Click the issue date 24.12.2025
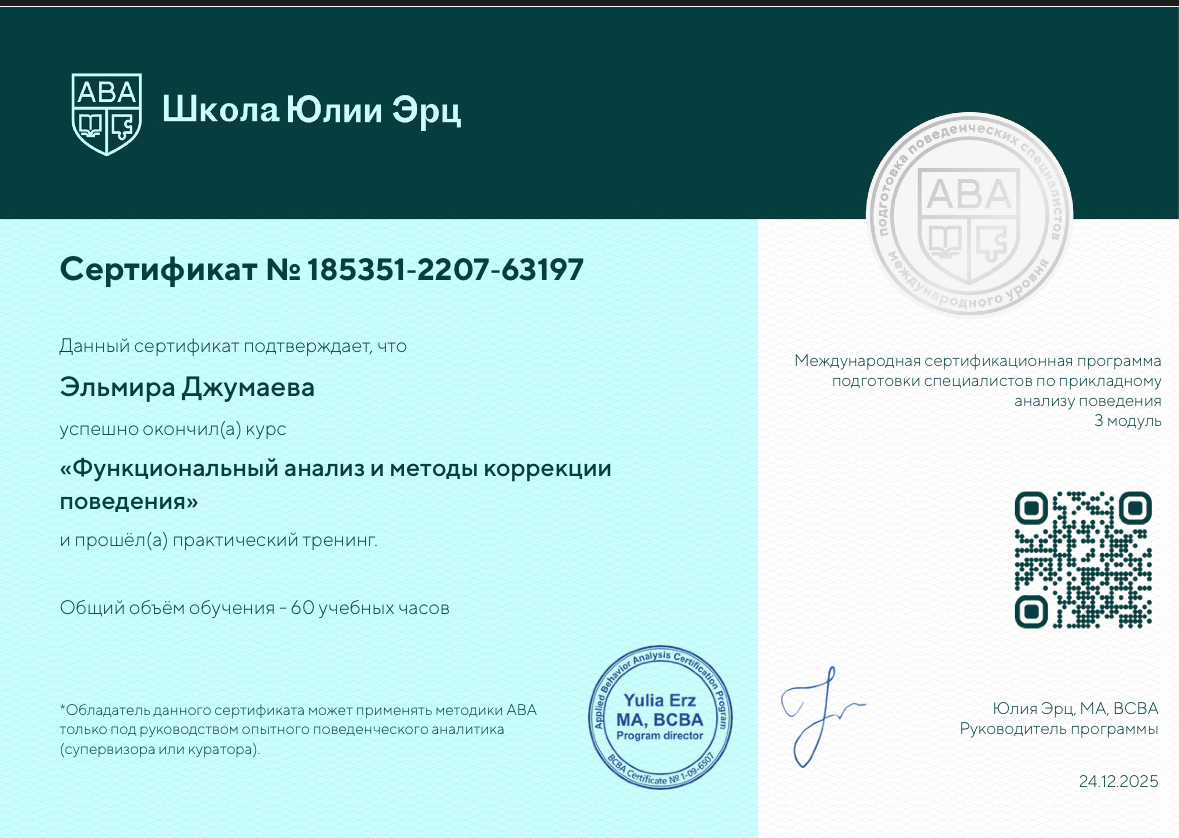1179x838 pixels. click(1118, 781)
